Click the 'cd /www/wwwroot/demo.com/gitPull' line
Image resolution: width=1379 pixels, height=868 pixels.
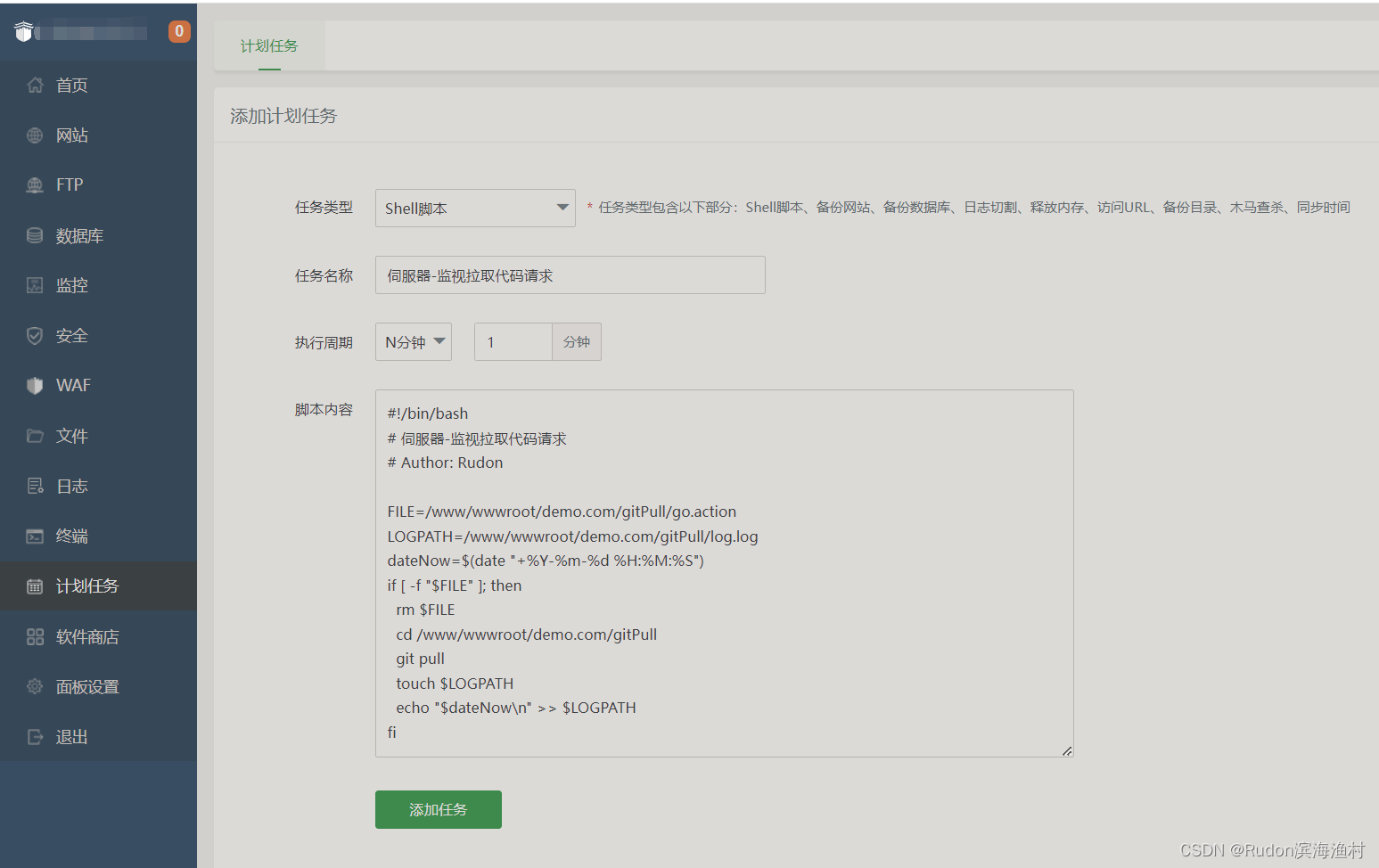(527, 635)
